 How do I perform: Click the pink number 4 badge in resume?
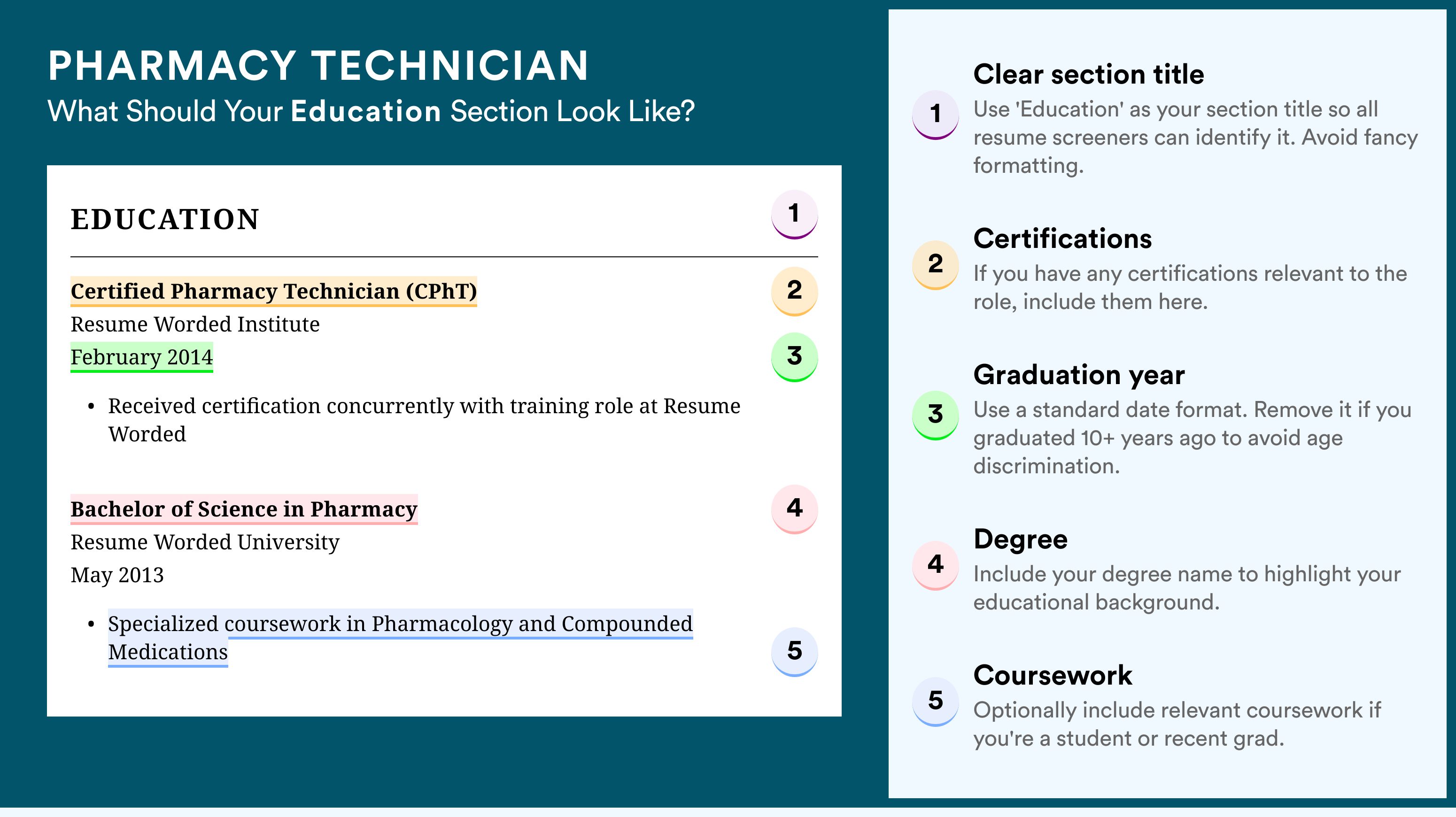794,509
